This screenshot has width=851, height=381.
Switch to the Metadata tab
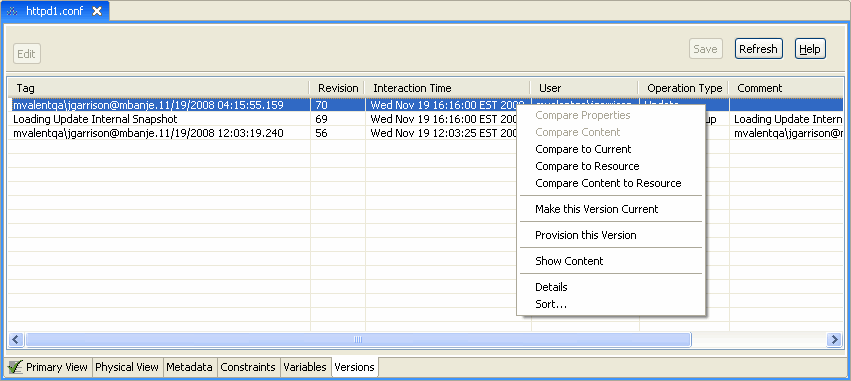pos(189,367)
